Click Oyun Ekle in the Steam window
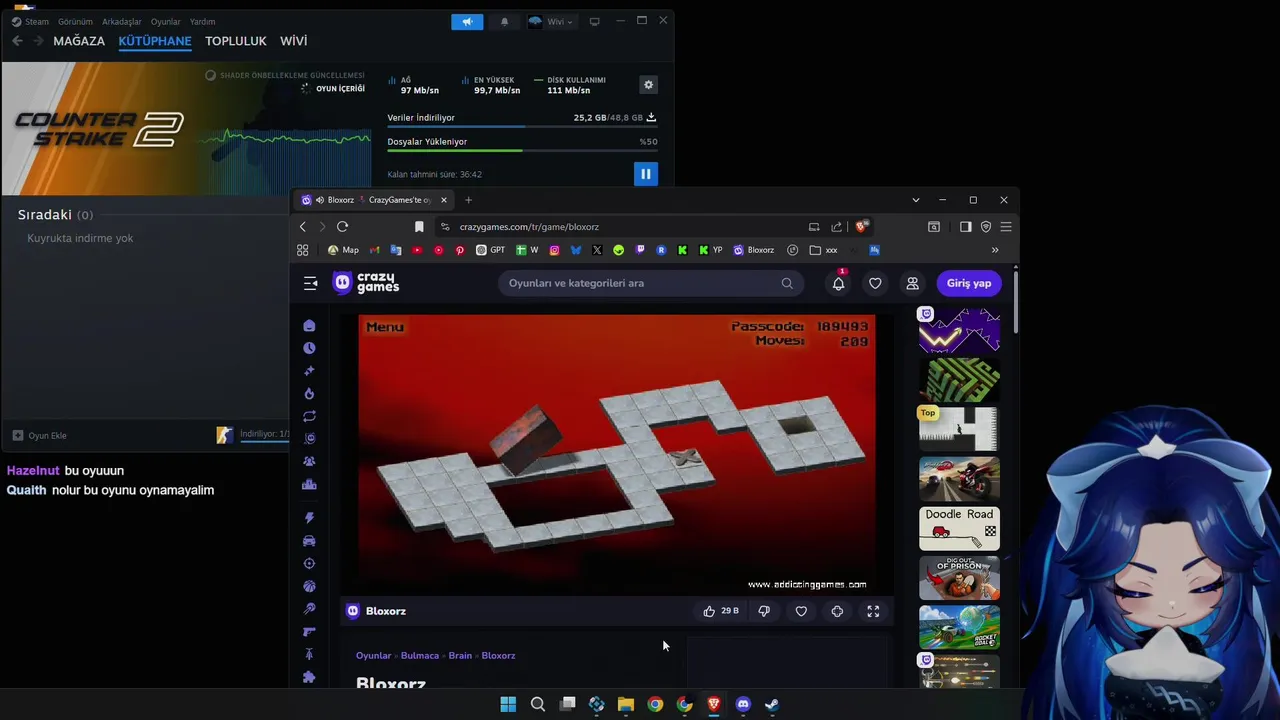 pyautogui.click(x=39, y=436)
